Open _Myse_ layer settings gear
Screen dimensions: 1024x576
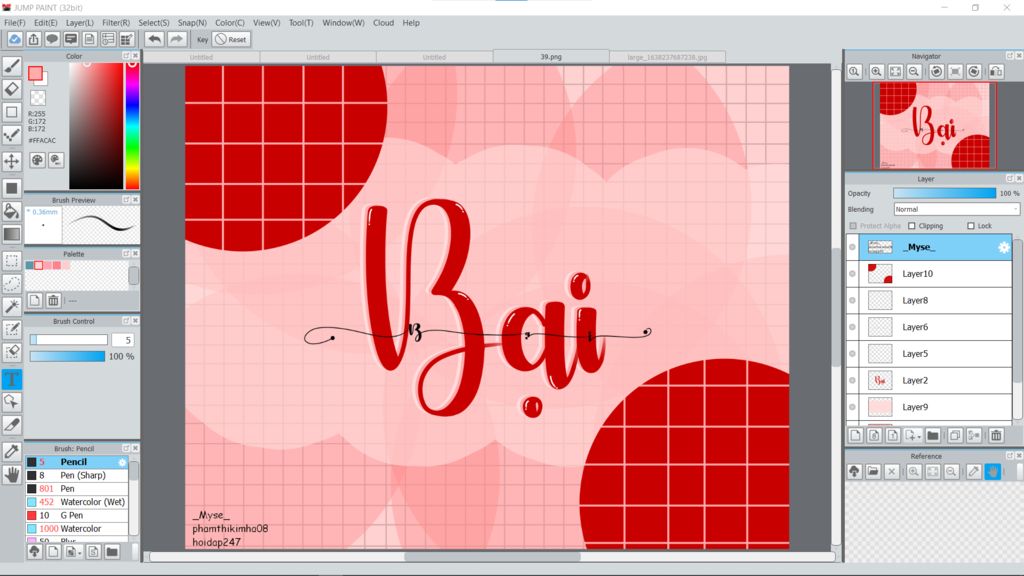tap(1004, 247)
